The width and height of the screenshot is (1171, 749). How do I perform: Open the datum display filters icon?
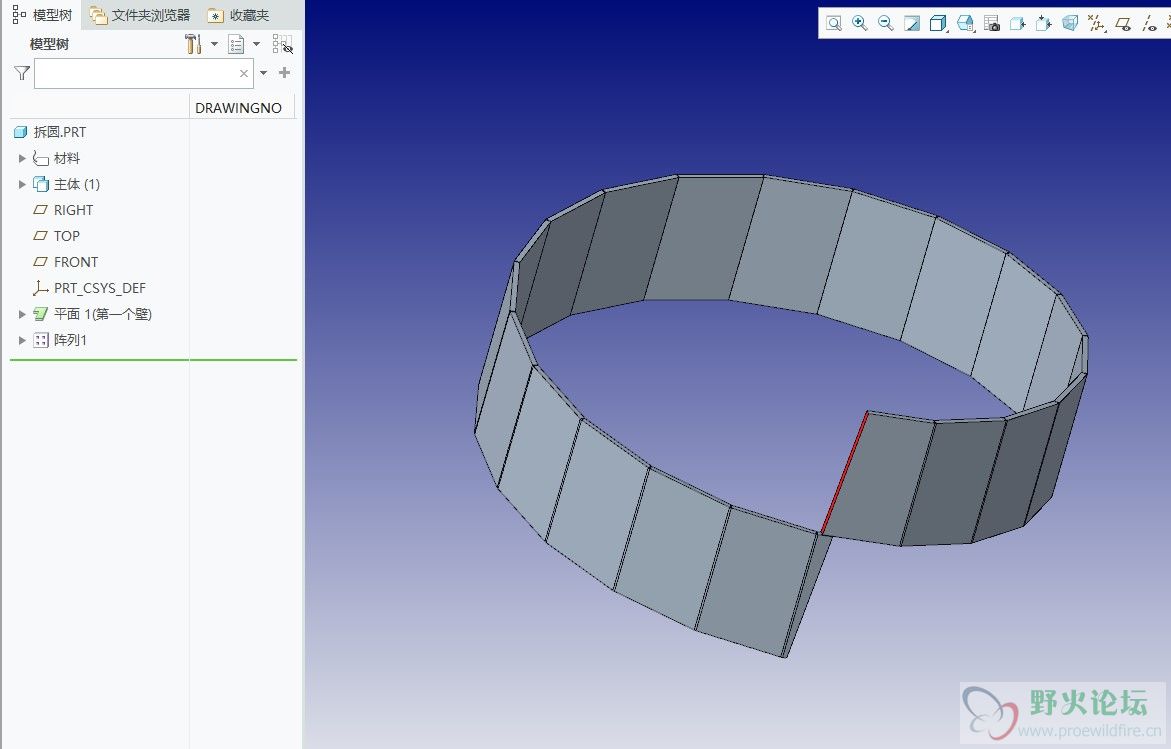(1096, 23)
